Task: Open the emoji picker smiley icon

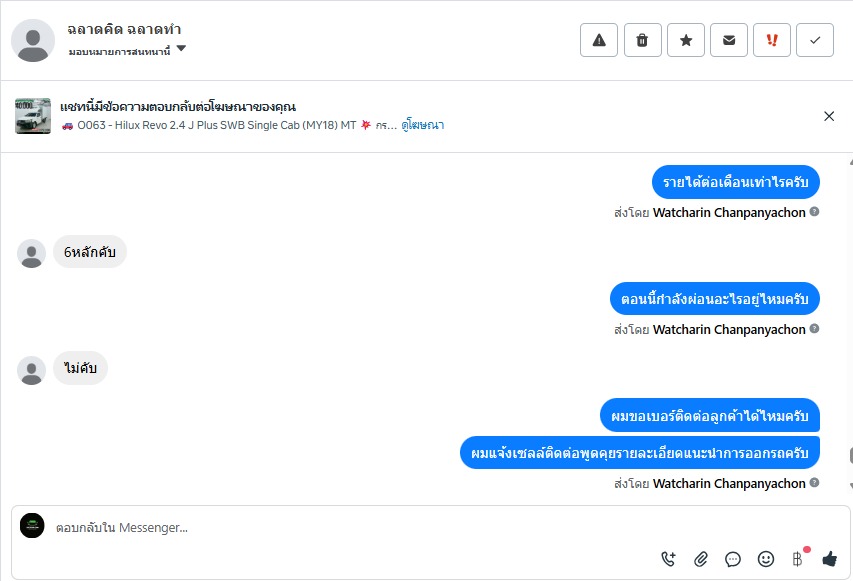Action: tap(766, 559)
